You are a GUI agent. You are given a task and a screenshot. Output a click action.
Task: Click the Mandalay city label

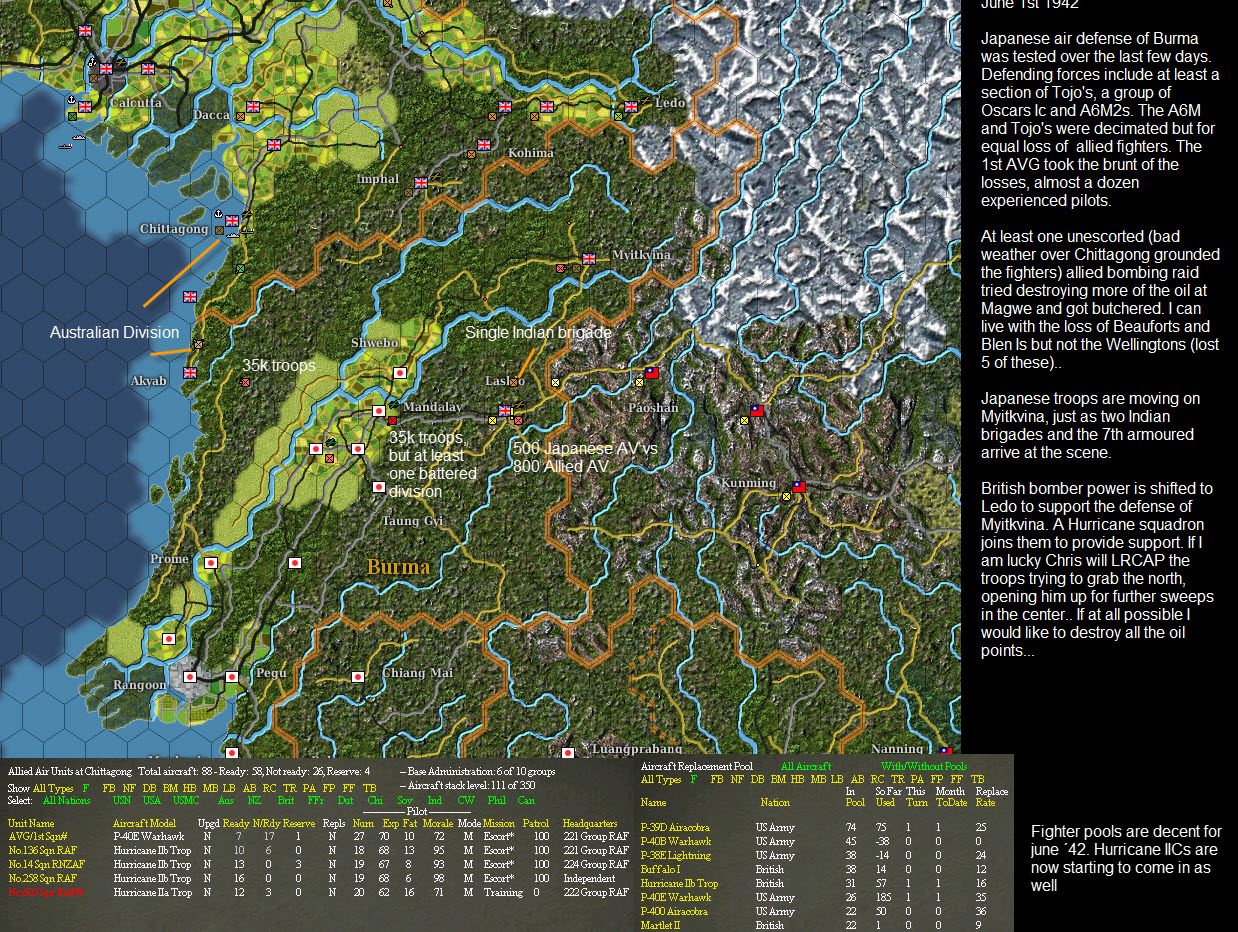434,407
